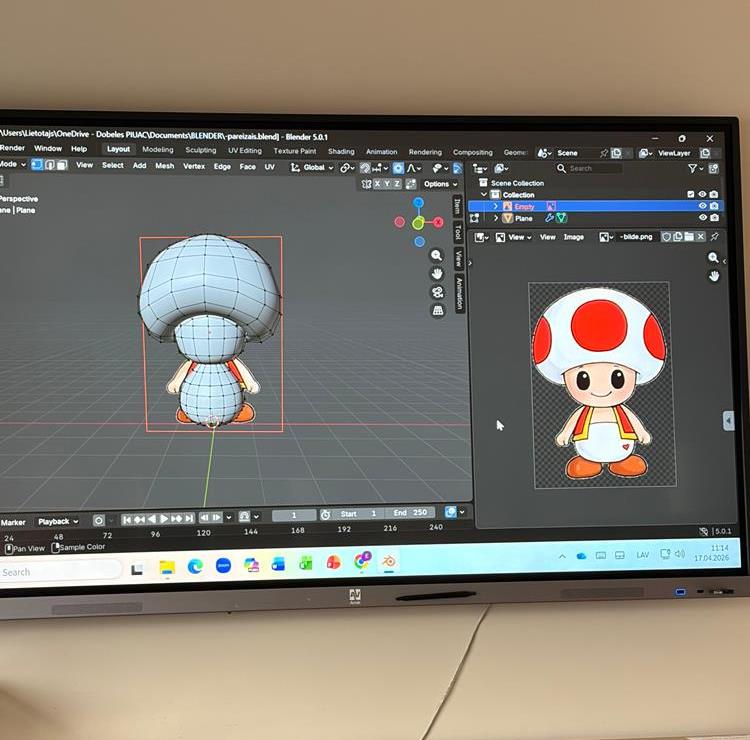This screenshot has height=740, width=750.
Task: Open the Global transform orientation dropdown
Action: tap(312, 167)
